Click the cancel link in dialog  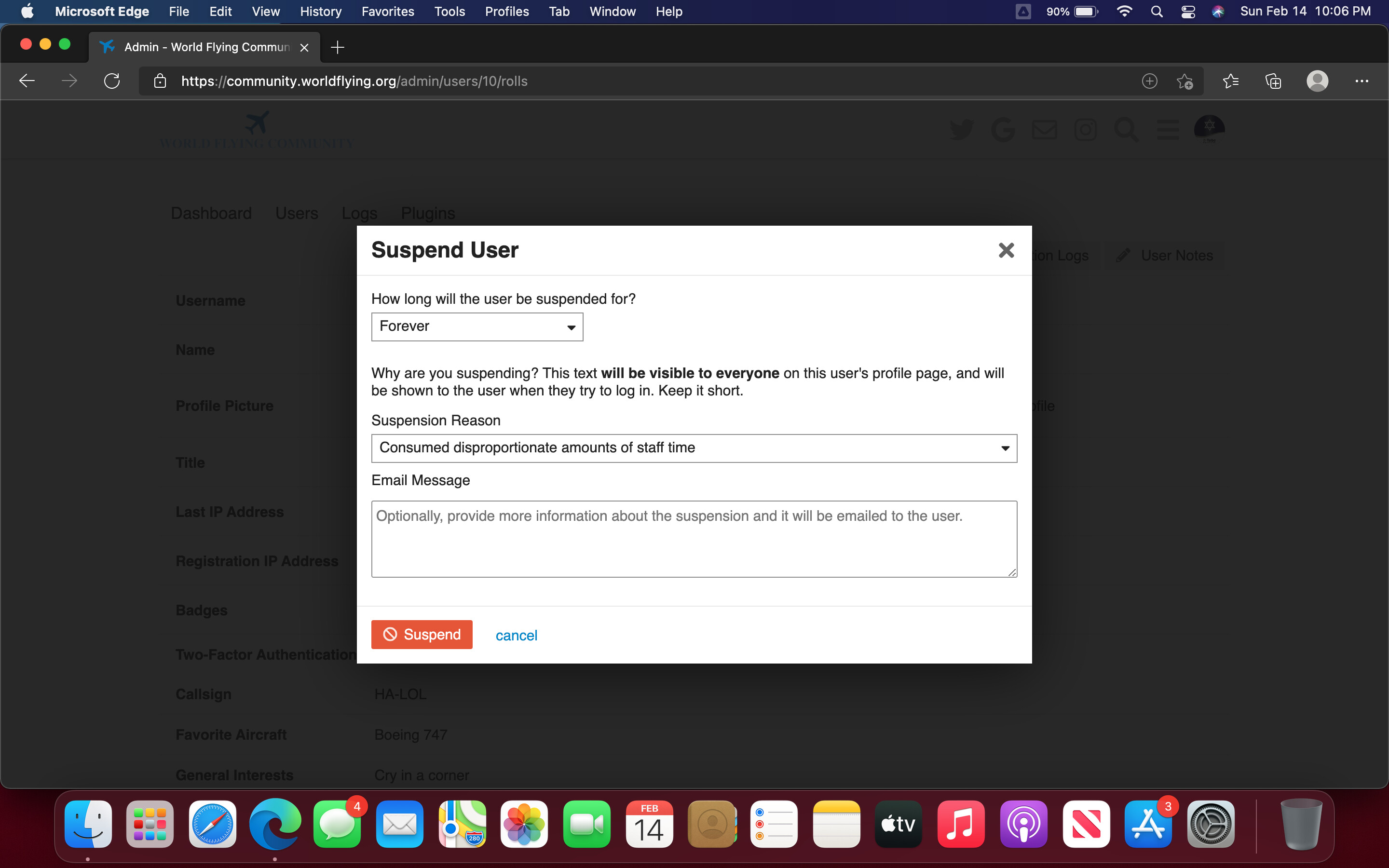point(516,635)
